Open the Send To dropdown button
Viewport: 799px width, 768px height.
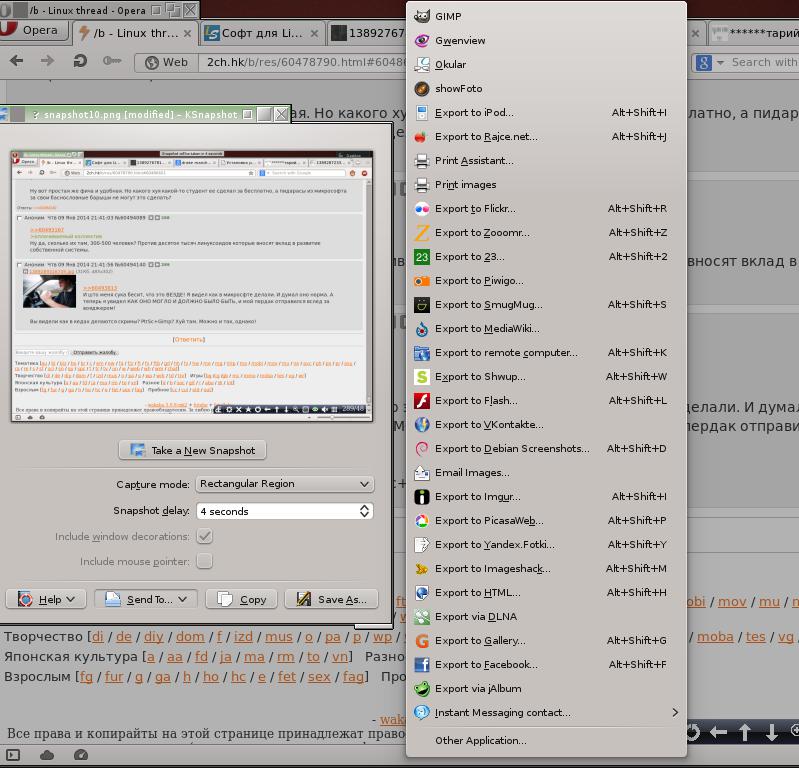[147, 599]
